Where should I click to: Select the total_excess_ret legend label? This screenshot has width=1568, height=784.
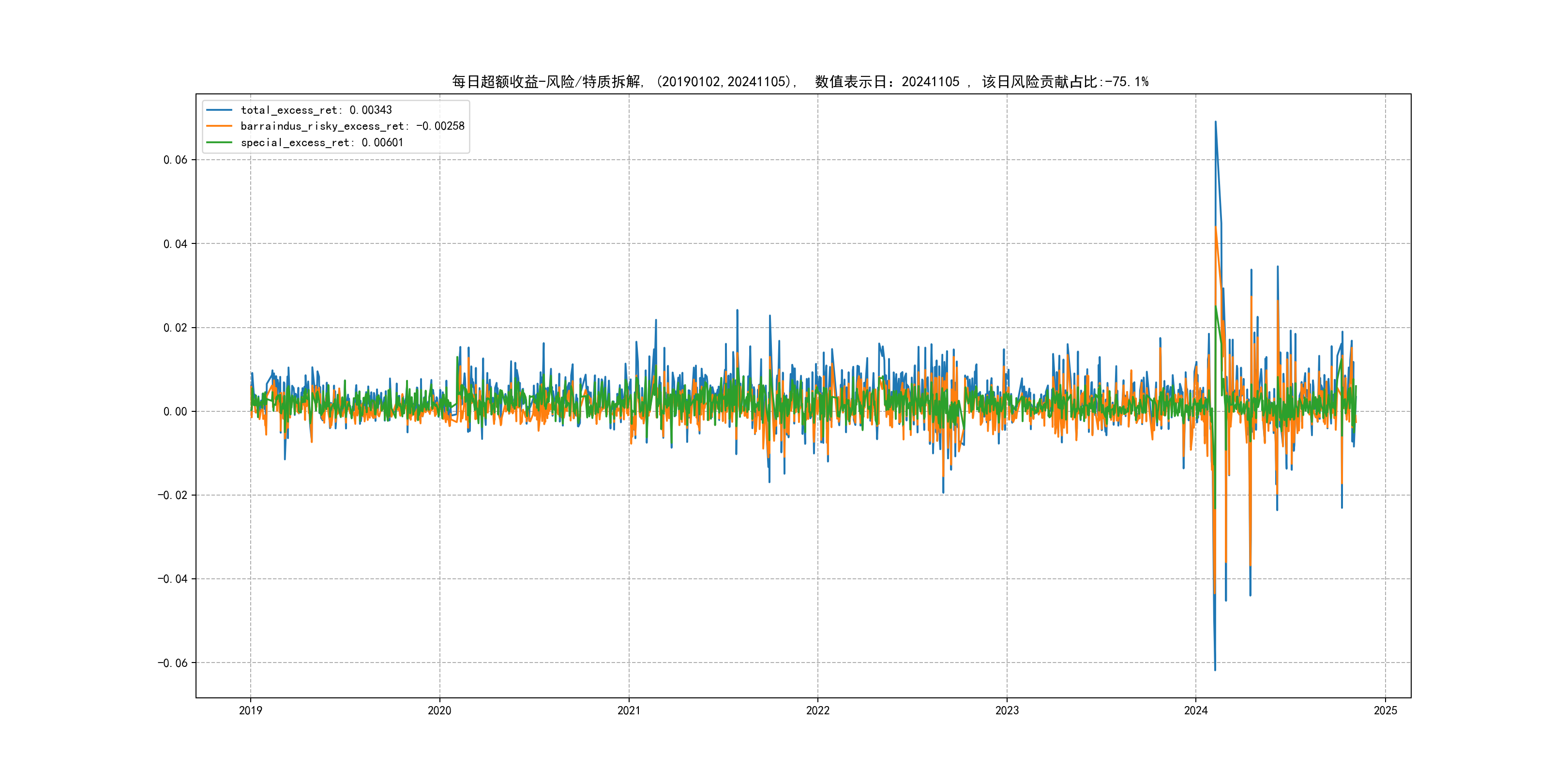pos(316,110)
